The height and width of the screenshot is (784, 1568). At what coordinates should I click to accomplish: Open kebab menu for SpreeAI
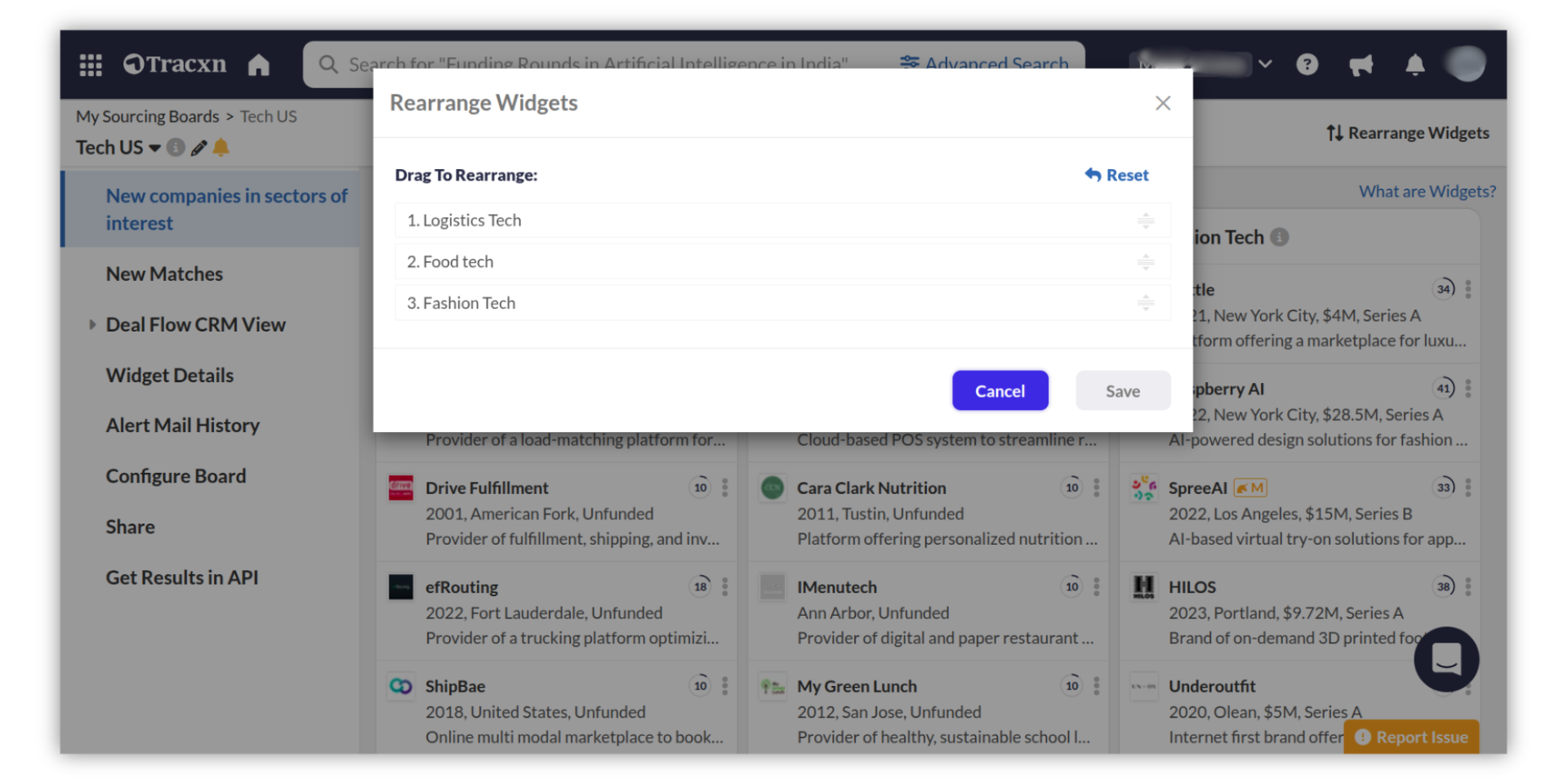click(x=1468, y=488)
